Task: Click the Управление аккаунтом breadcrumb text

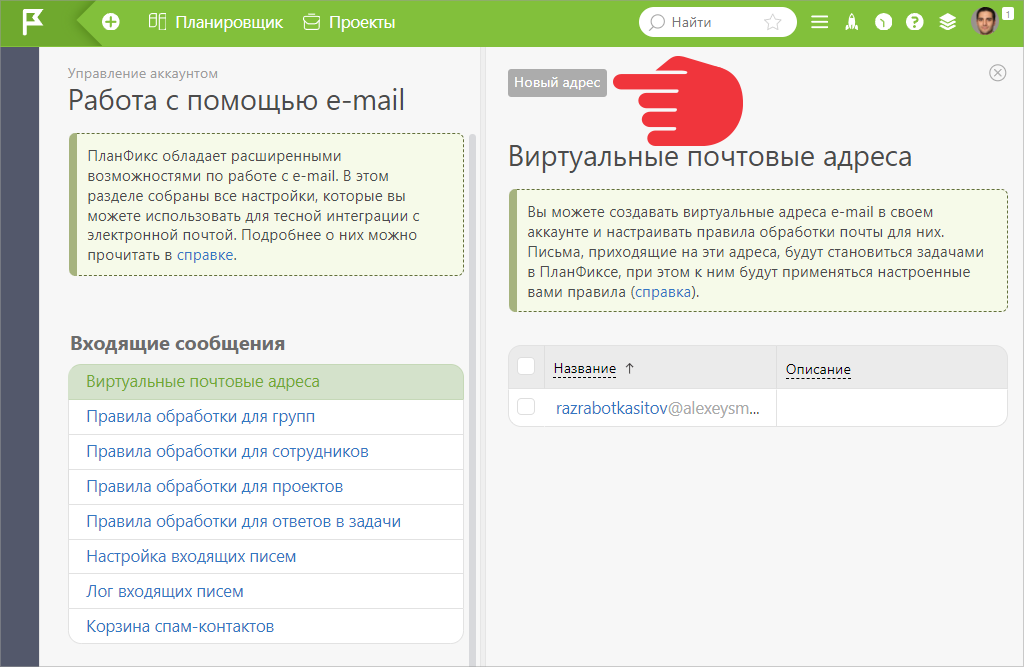Action: pyautogui.click(x=142, y=74)
